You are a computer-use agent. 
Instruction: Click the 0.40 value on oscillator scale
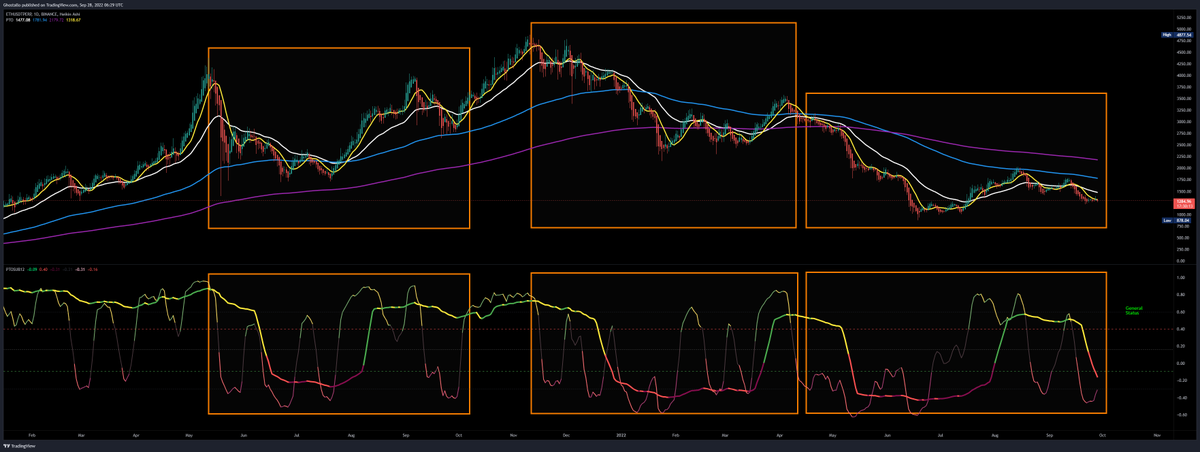1180,329
